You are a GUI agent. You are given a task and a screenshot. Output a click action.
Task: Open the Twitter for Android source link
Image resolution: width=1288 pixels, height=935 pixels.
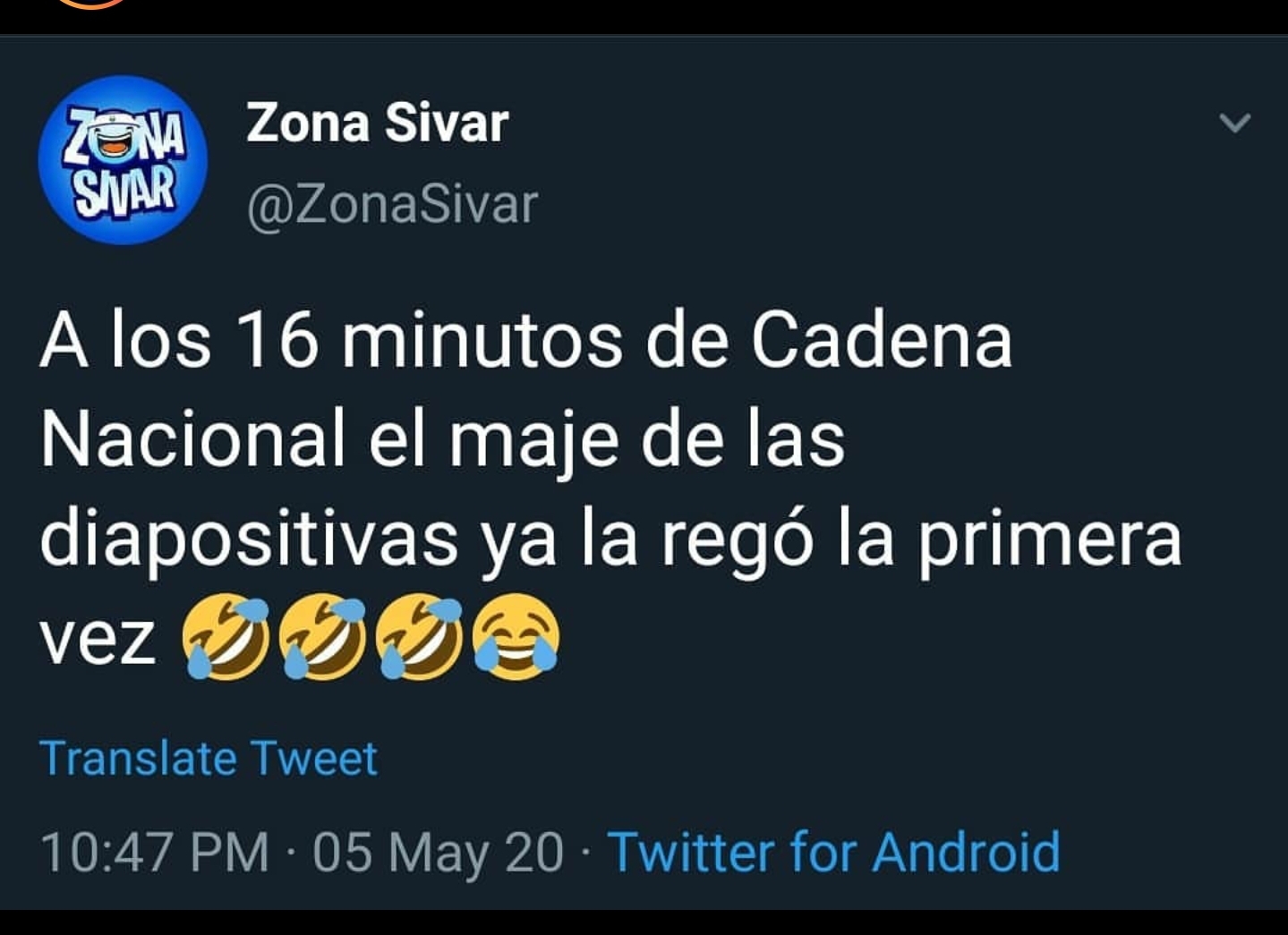coord(834,851)
